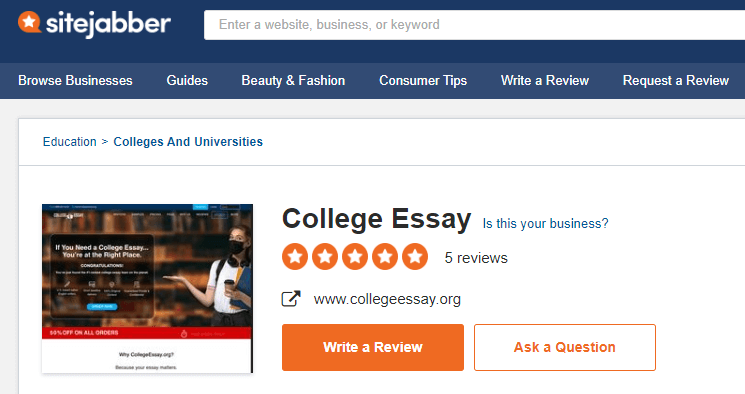Click the fourth orange rating star
The height and width of the screenshot is (394, 745).
point(385,257)
